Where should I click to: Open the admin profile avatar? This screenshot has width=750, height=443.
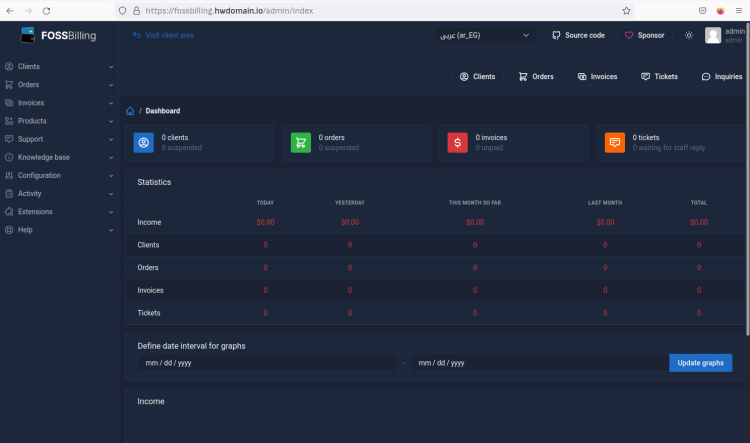tap(713, 35)
